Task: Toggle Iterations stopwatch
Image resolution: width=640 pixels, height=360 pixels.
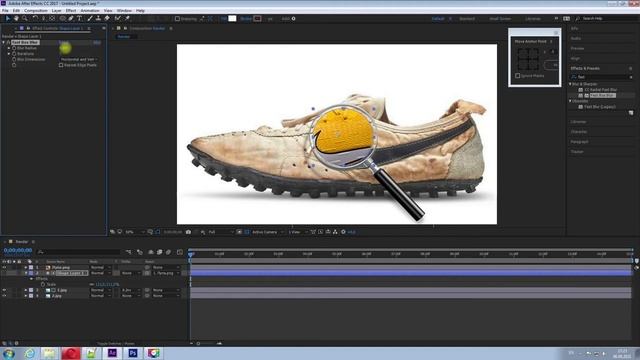Action: click(14, 54)
